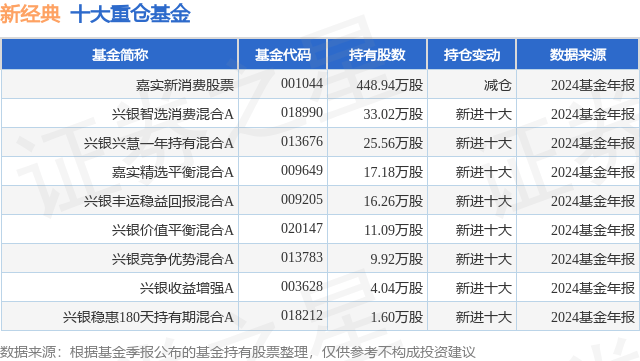The height and width of the screenshot is (361, 640).
Task: Select the fund name 兴银稳惠180天持有期混合A
Action: 148,317
